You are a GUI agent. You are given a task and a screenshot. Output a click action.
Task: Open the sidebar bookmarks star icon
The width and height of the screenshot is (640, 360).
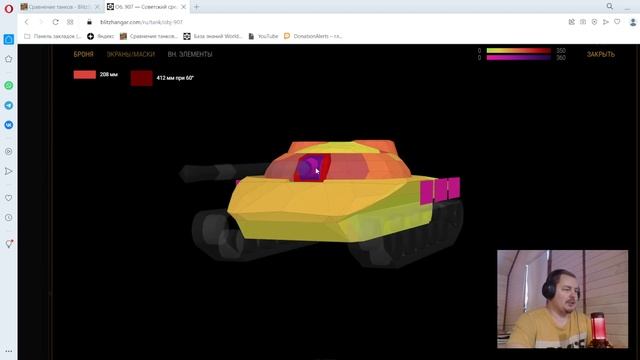pyautogui.click(x=9, y=59)
